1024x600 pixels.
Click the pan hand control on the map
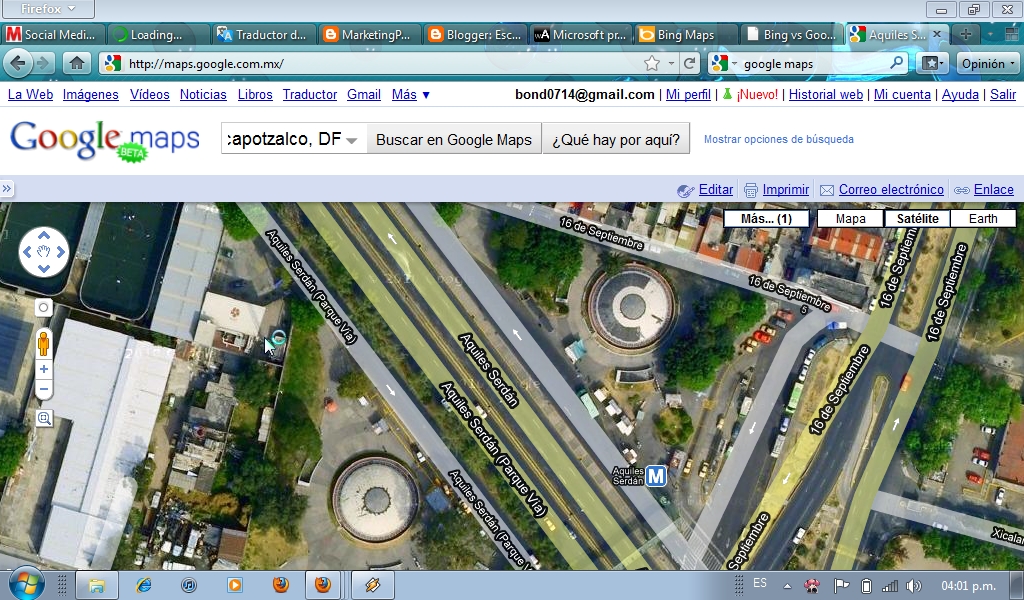(42, 251)
